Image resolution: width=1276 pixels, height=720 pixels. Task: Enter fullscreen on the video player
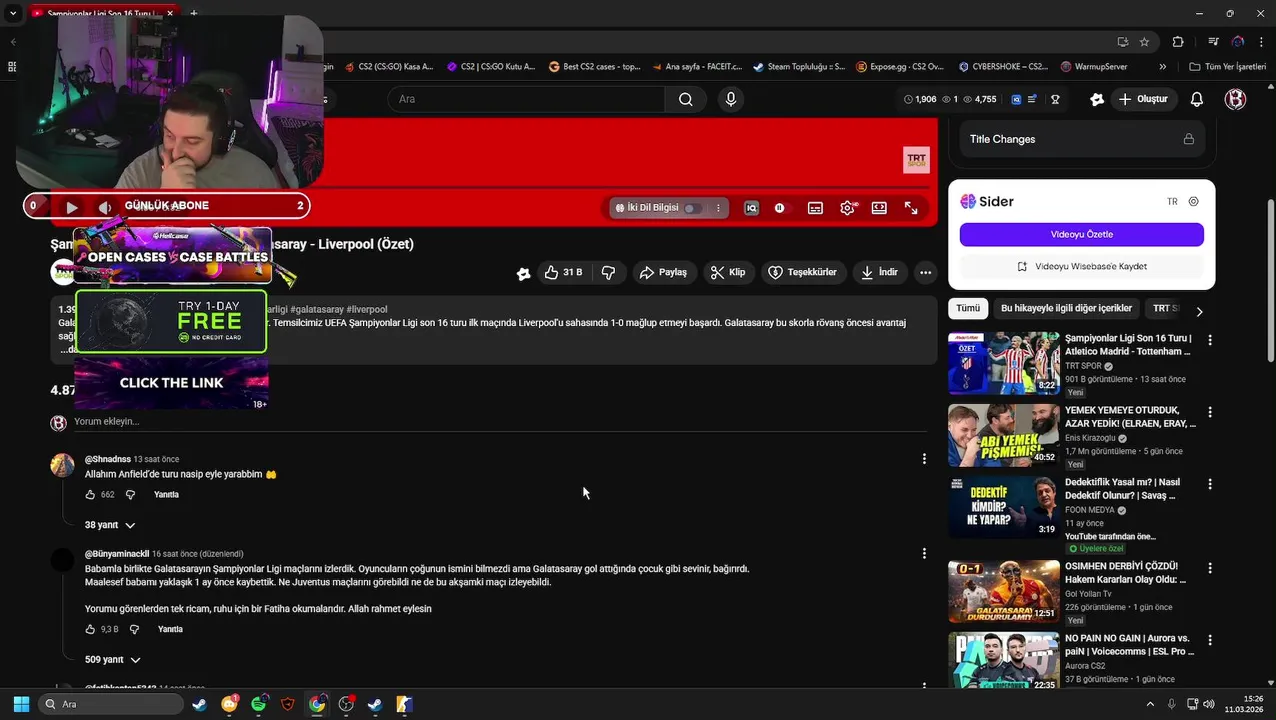pyautogui.click(x=911, y=208)
